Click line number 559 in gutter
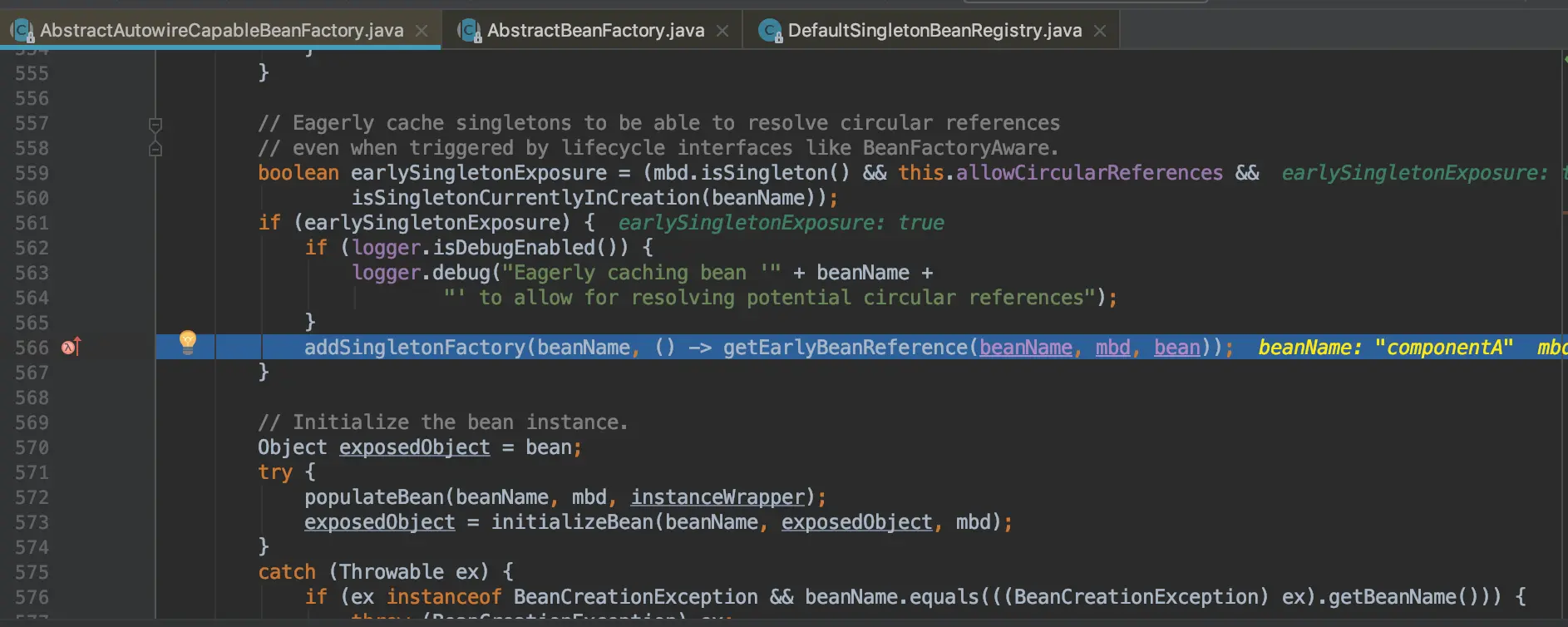Viewport: 1568px width, 627px height. pyautogui.click(x=32, y=173)
